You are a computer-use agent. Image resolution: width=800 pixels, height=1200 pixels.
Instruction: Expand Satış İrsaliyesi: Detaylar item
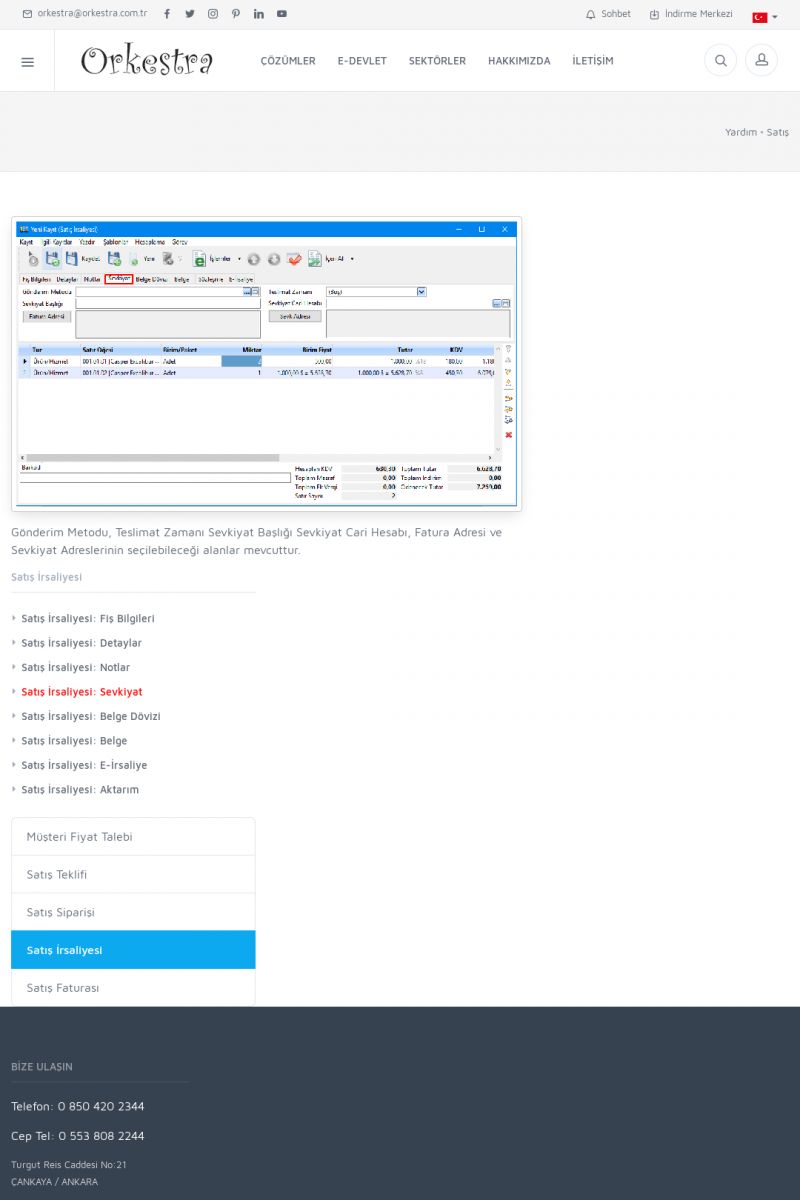coord(81,643)
